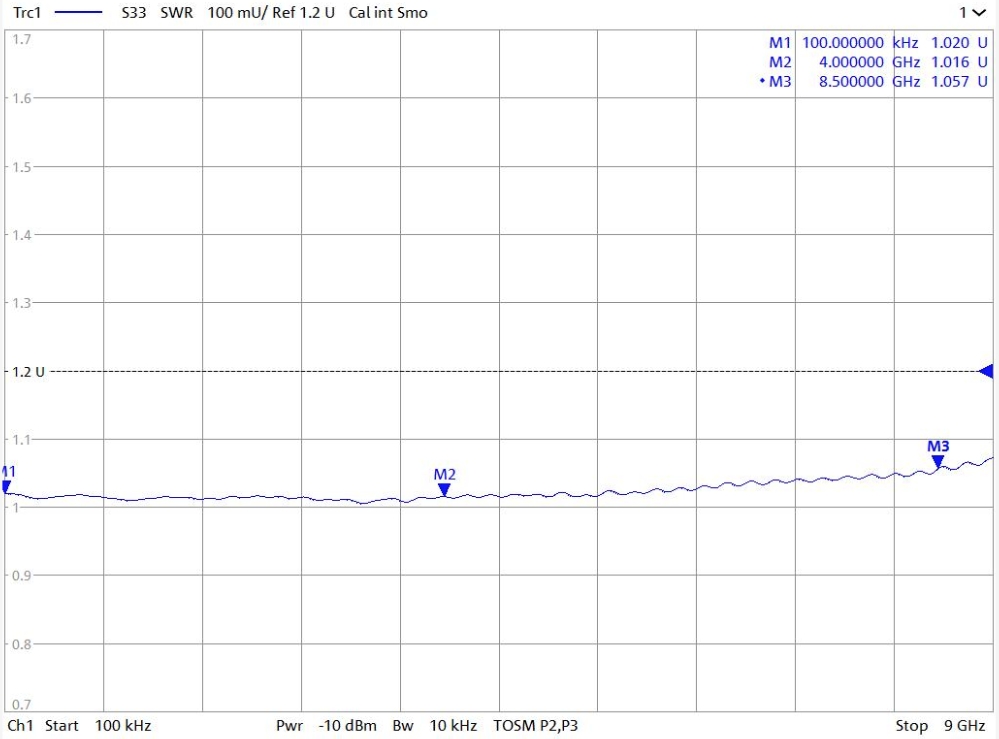
Task: Click the M1 marker triangle on the trace
Action: (5, 488)
